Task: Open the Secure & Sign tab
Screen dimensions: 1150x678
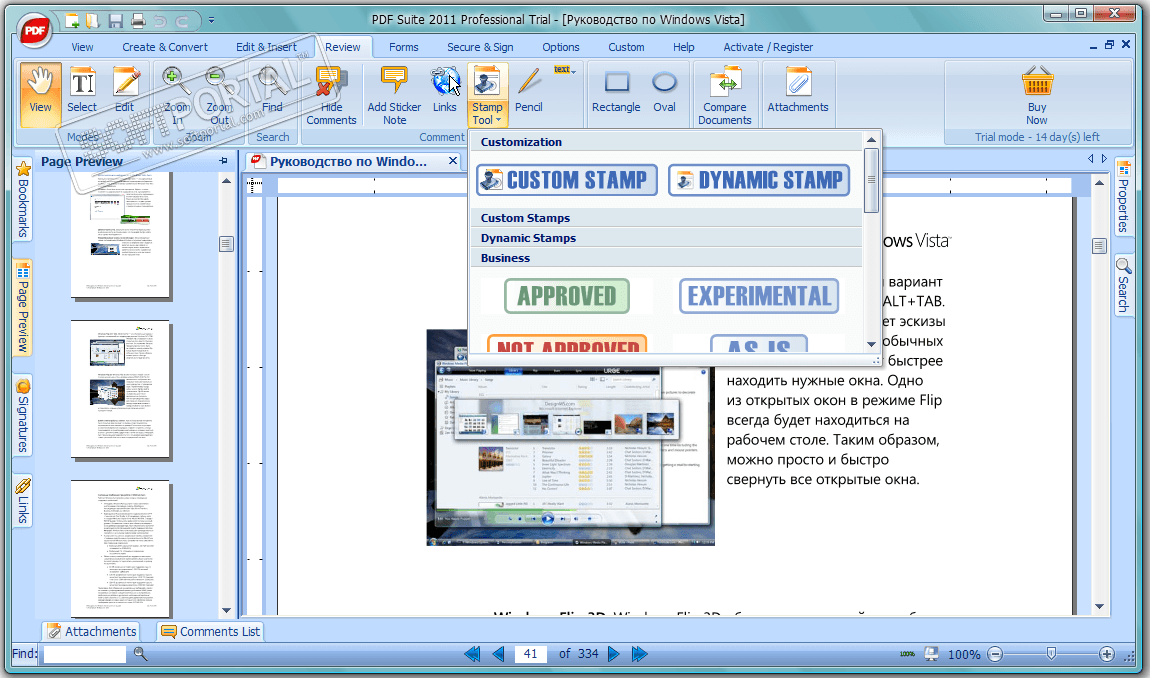Action: click(480, 47)
